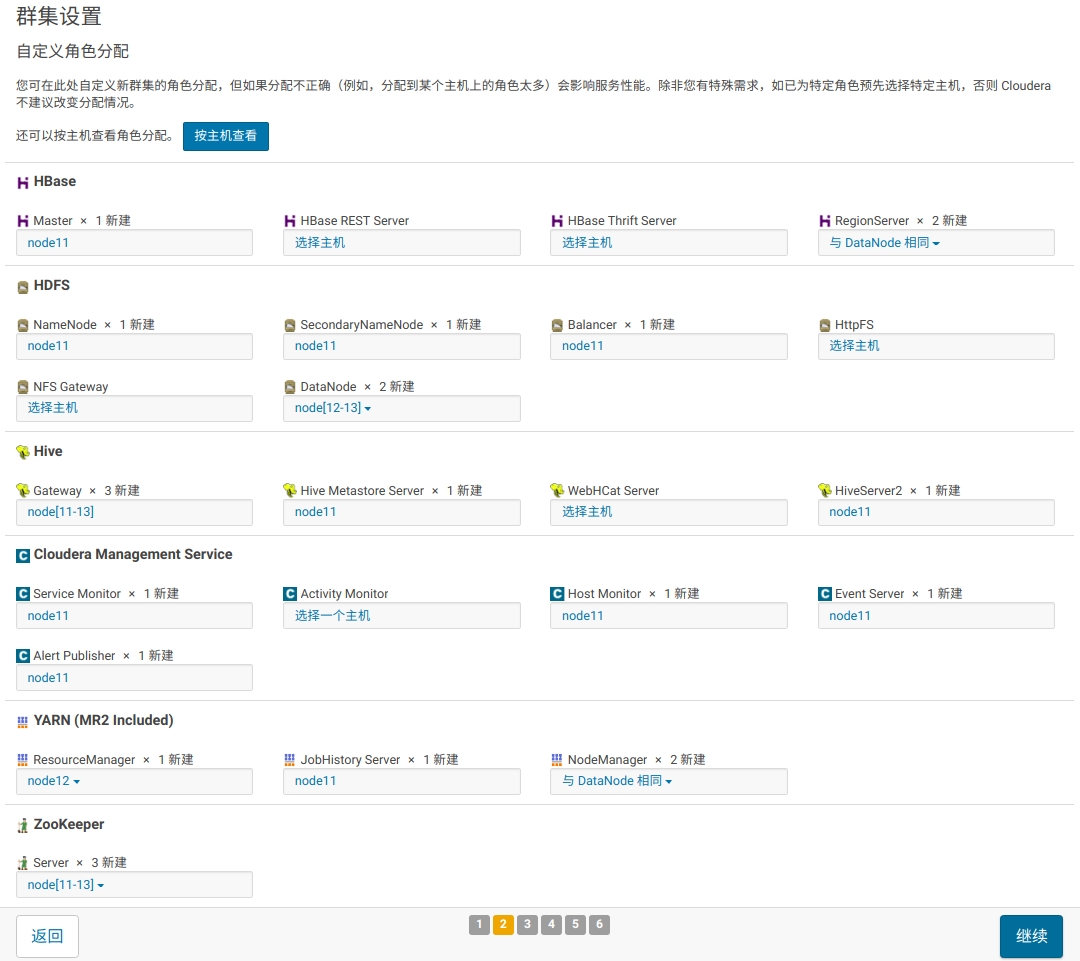This screenshot has width=1080, height=961.
Task: Click node11 under Balancer
Action: [583, 346]
